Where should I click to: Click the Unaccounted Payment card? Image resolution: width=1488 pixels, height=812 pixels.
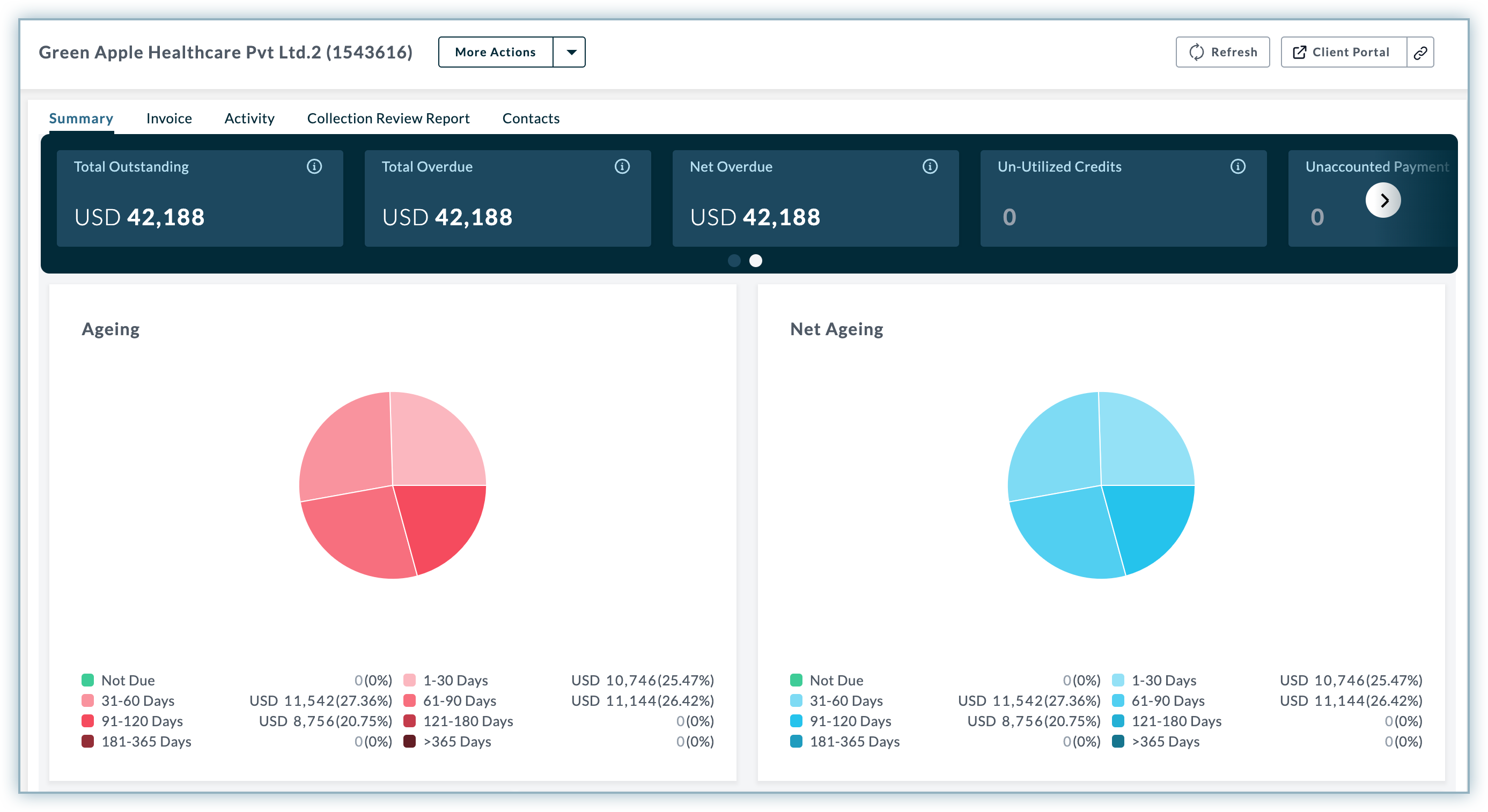(1373, 198)
